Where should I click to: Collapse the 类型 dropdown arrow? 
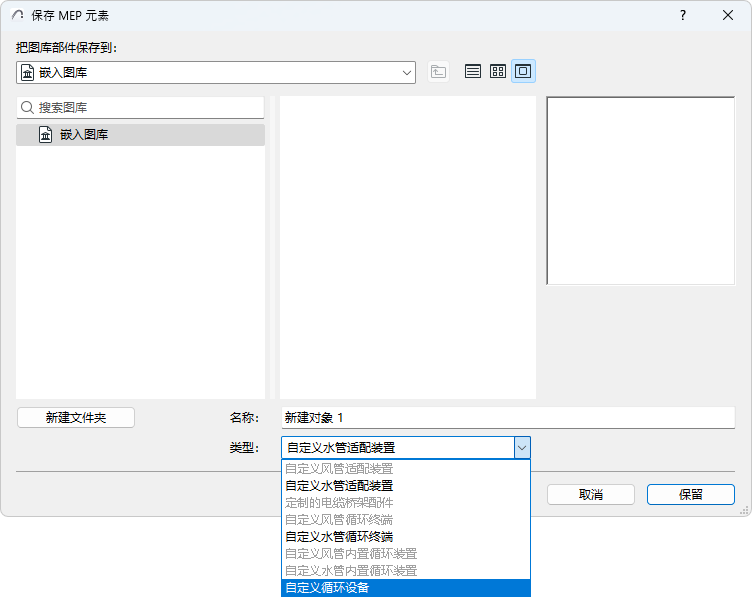pyautogui.click(x=522, y=448)
